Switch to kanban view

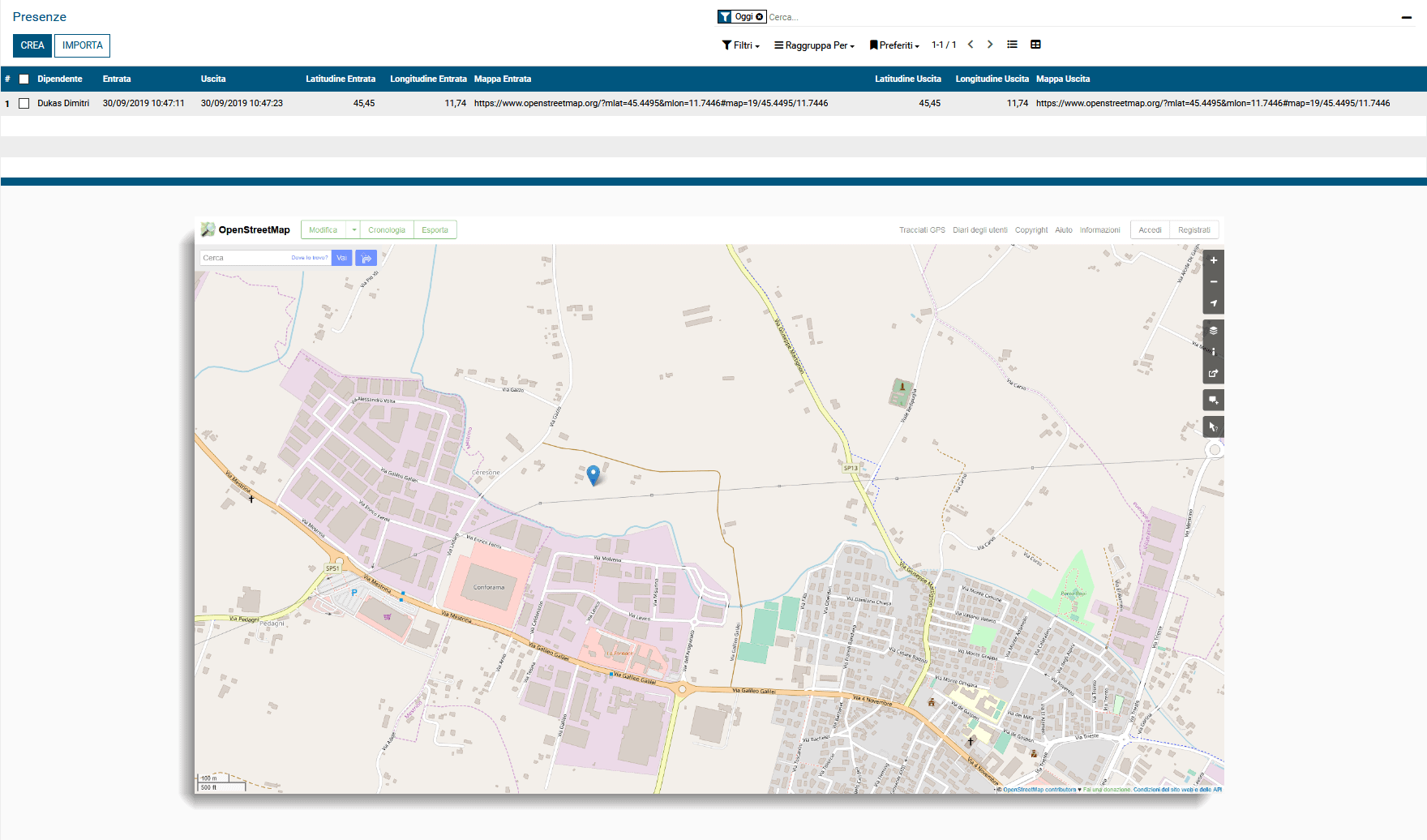(1035, 45)
